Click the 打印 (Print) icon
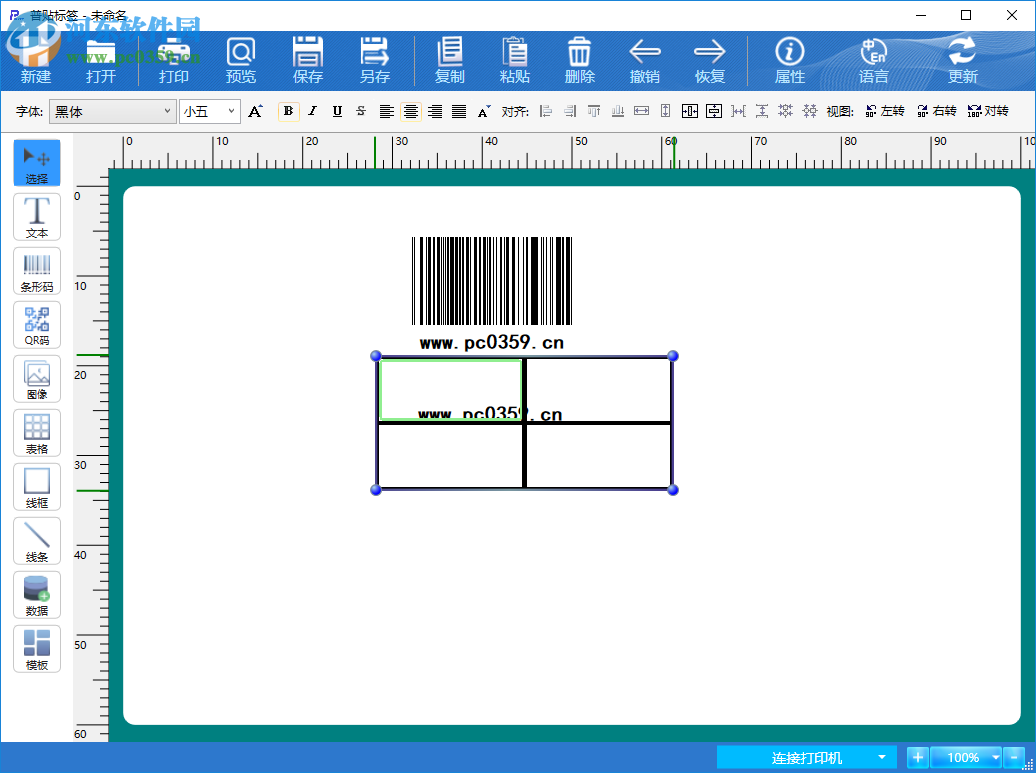 (174, 60)
